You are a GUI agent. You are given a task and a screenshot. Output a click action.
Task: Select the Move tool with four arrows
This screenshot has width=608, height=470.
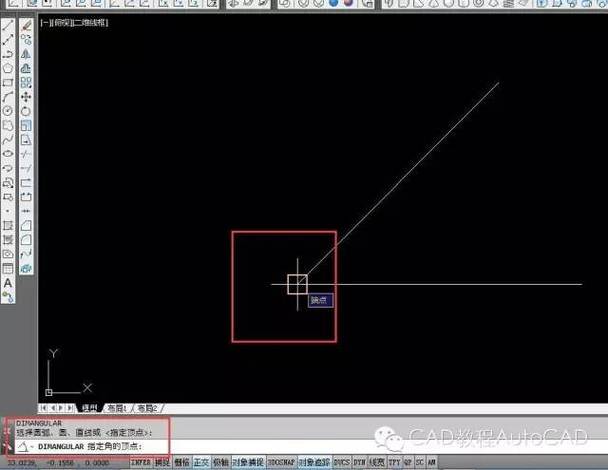[26, 97]
